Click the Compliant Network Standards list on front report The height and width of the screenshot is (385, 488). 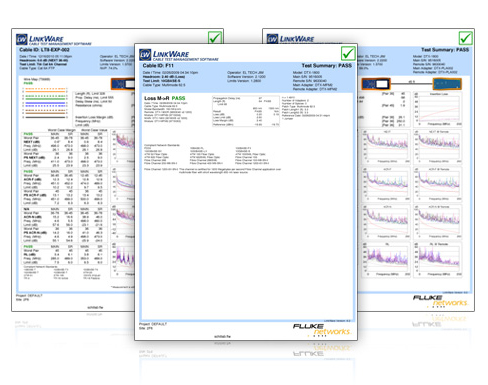[x=207, y=154]
